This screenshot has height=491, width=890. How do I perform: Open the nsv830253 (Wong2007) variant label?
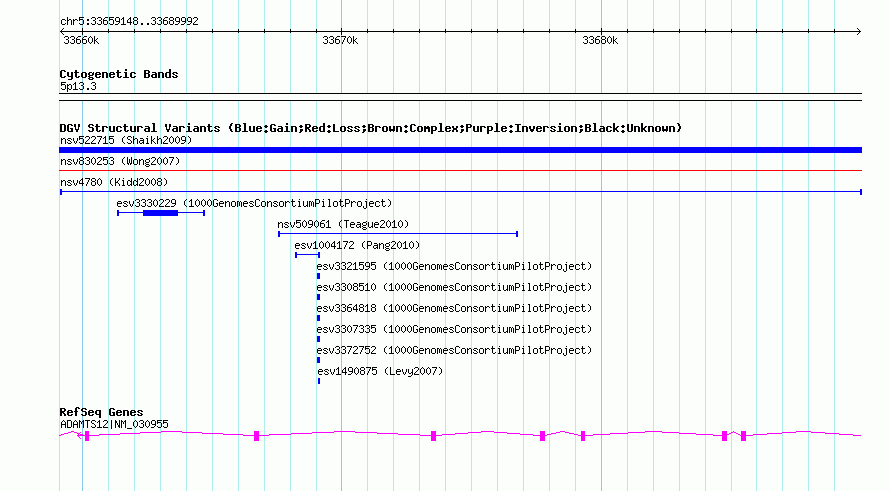point(120,161)
